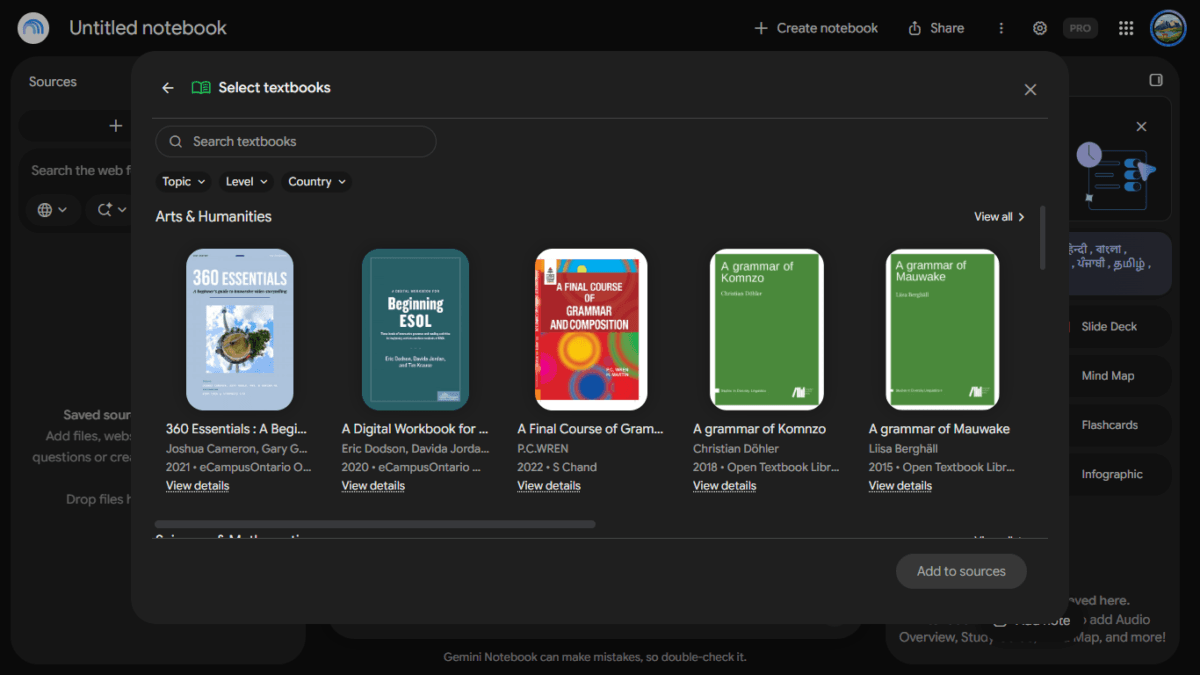This screenshot has width=1200, height=675.
Task: Open the Topic filter dropdown
Action: pos(184,182)
